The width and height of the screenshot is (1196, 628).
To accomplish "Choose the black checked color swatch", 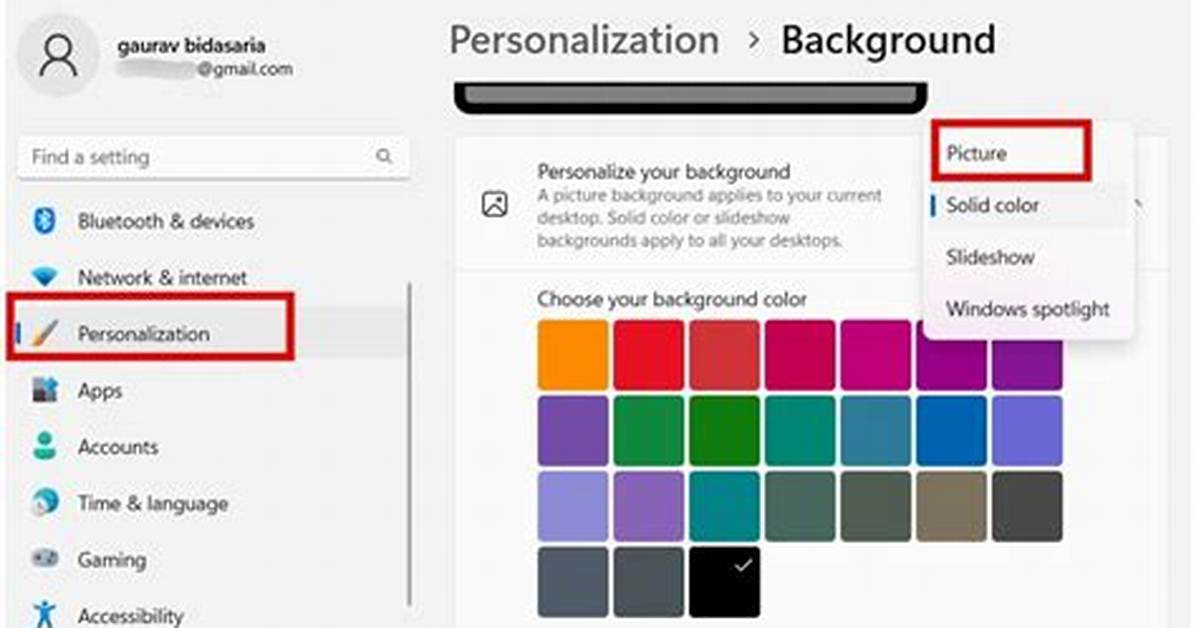I will [725, 581].
